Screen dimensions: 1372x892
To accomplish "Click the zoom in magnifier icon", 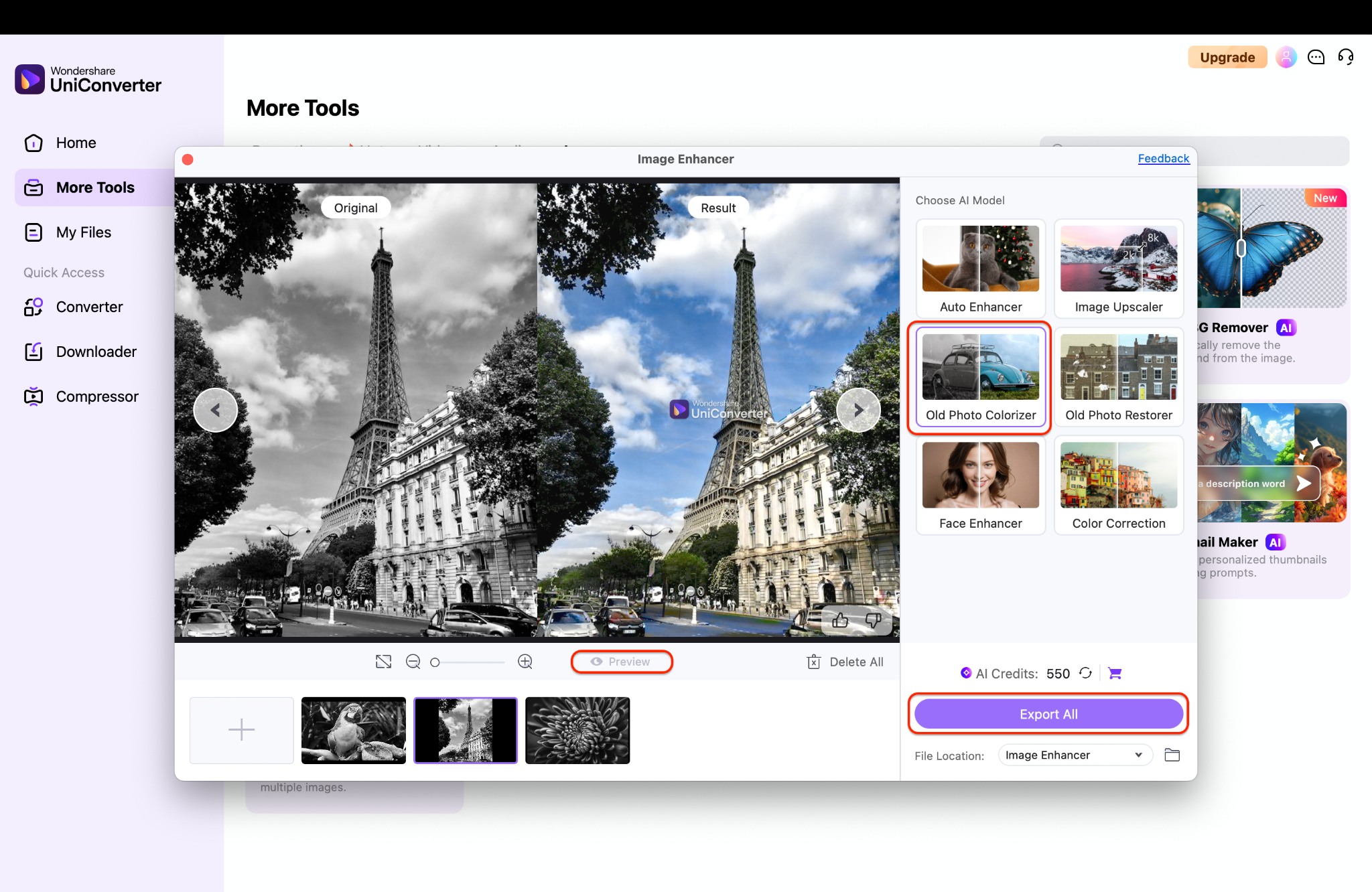I will [525, 662].
